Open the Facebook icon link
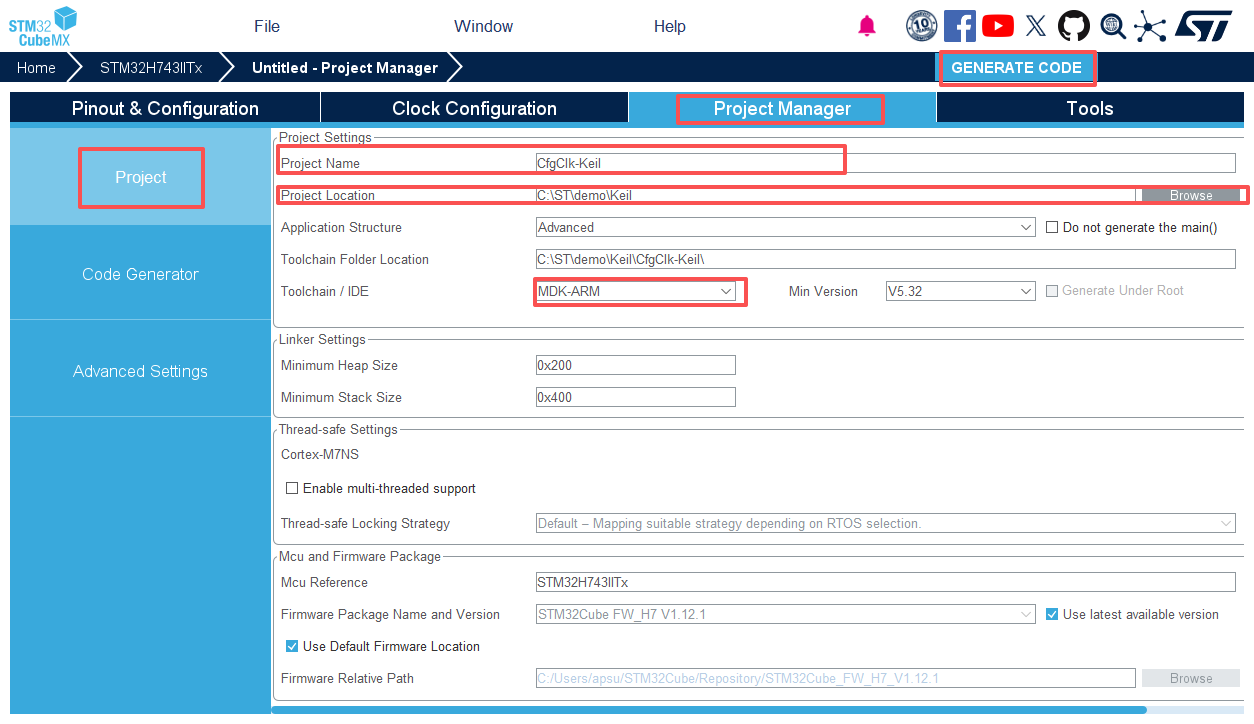1254x724 pixels. point(960,26)
